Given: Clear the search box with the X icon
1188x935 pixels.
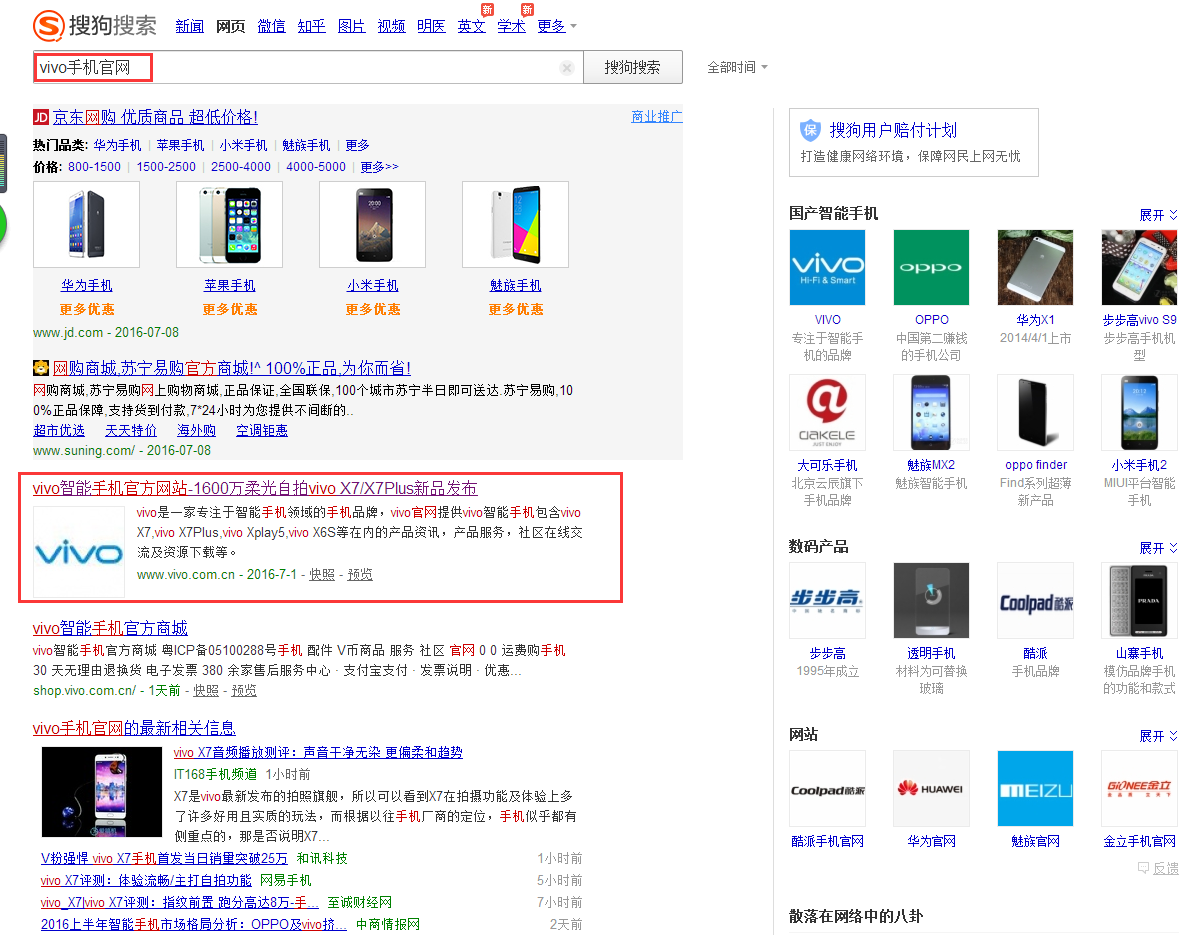Looking at the screenshot, I should coord(567,67).
